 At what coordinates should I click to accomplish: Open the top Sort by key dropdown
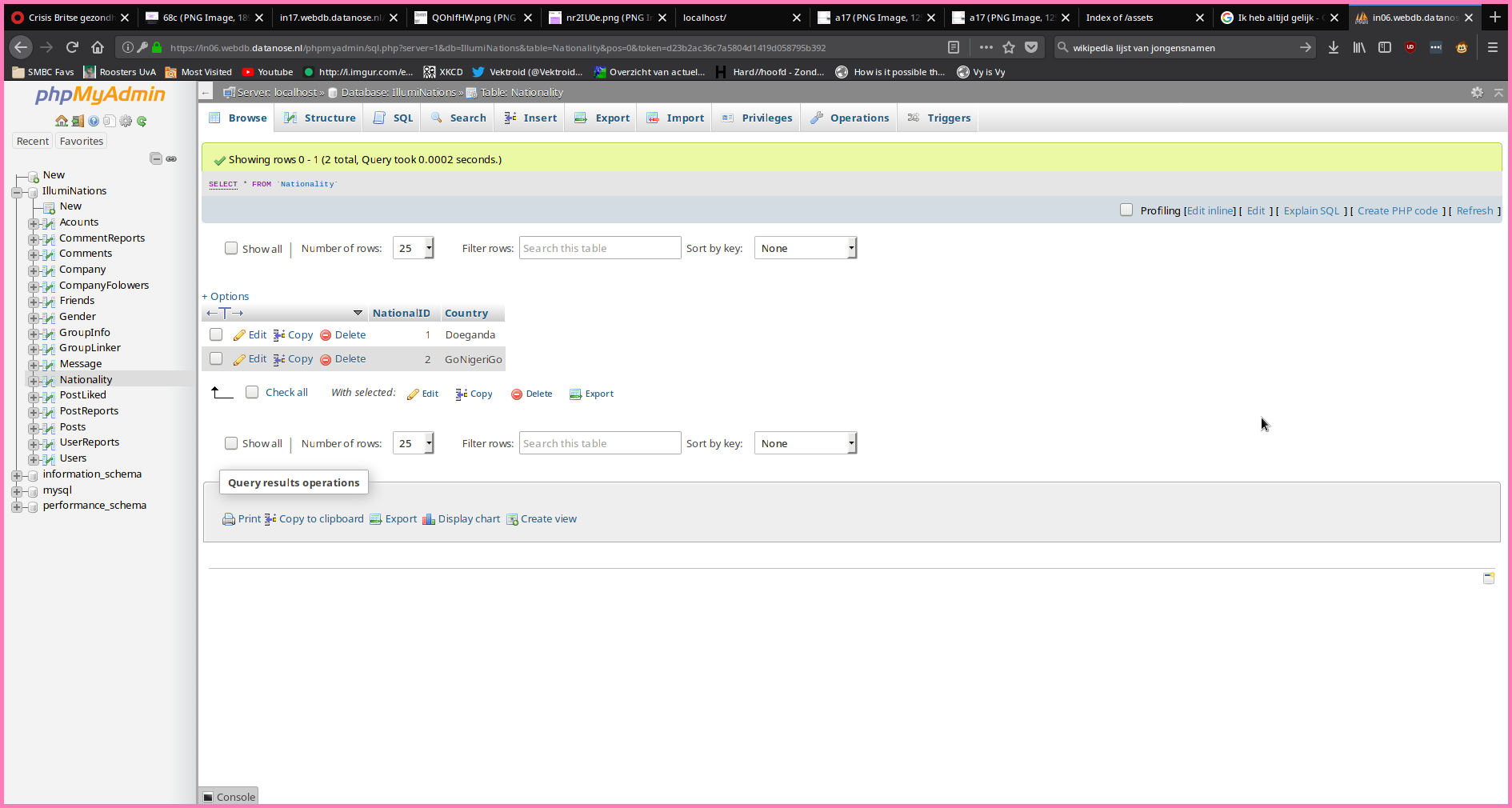coord(805,248)
